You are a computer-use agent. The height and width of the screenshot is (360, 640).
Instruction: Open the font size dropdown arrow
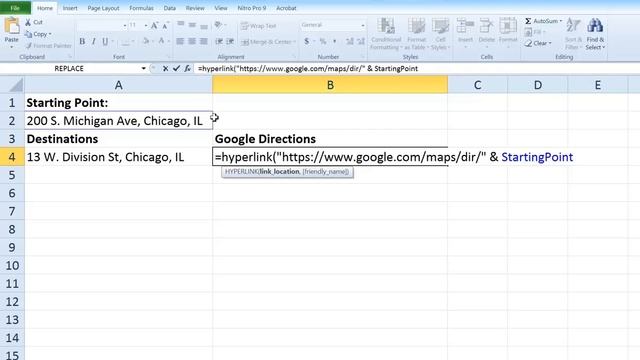[x=146, y=26]
